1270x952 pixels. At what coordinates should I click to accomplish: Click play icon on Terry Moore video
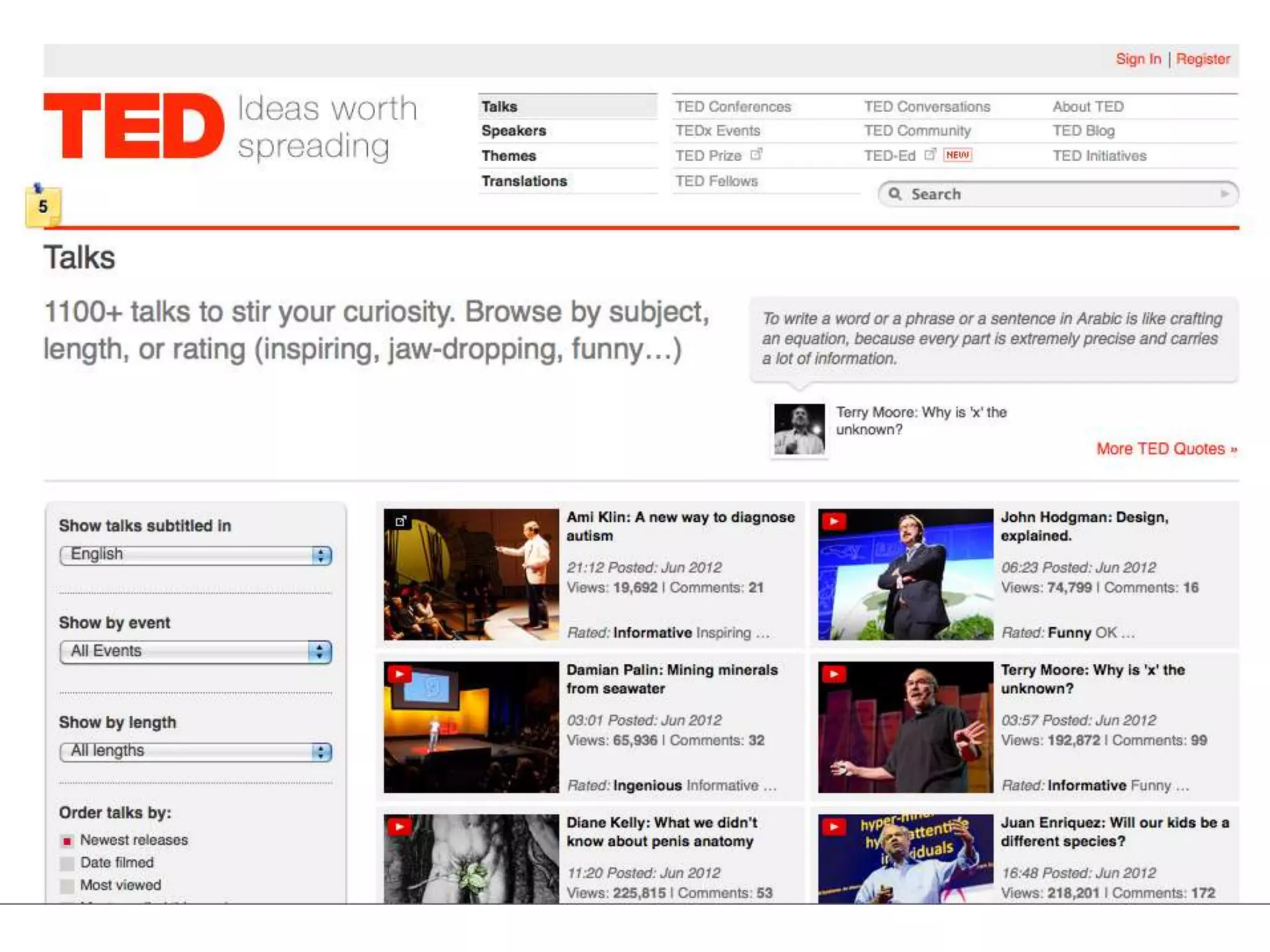[833, 674]
